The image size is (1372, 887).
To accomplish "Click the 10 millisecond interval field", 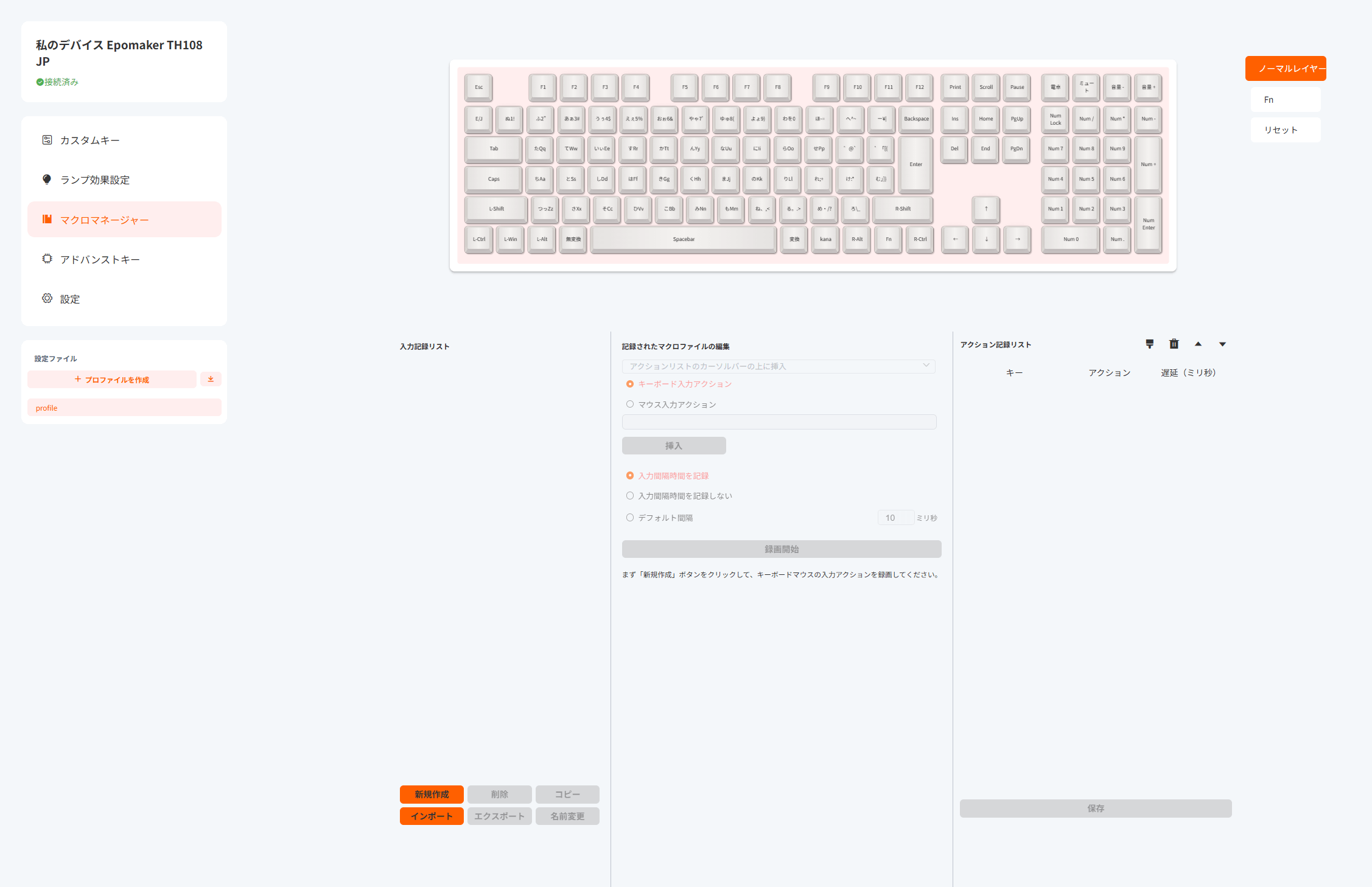I will click(x=895, y=518).
